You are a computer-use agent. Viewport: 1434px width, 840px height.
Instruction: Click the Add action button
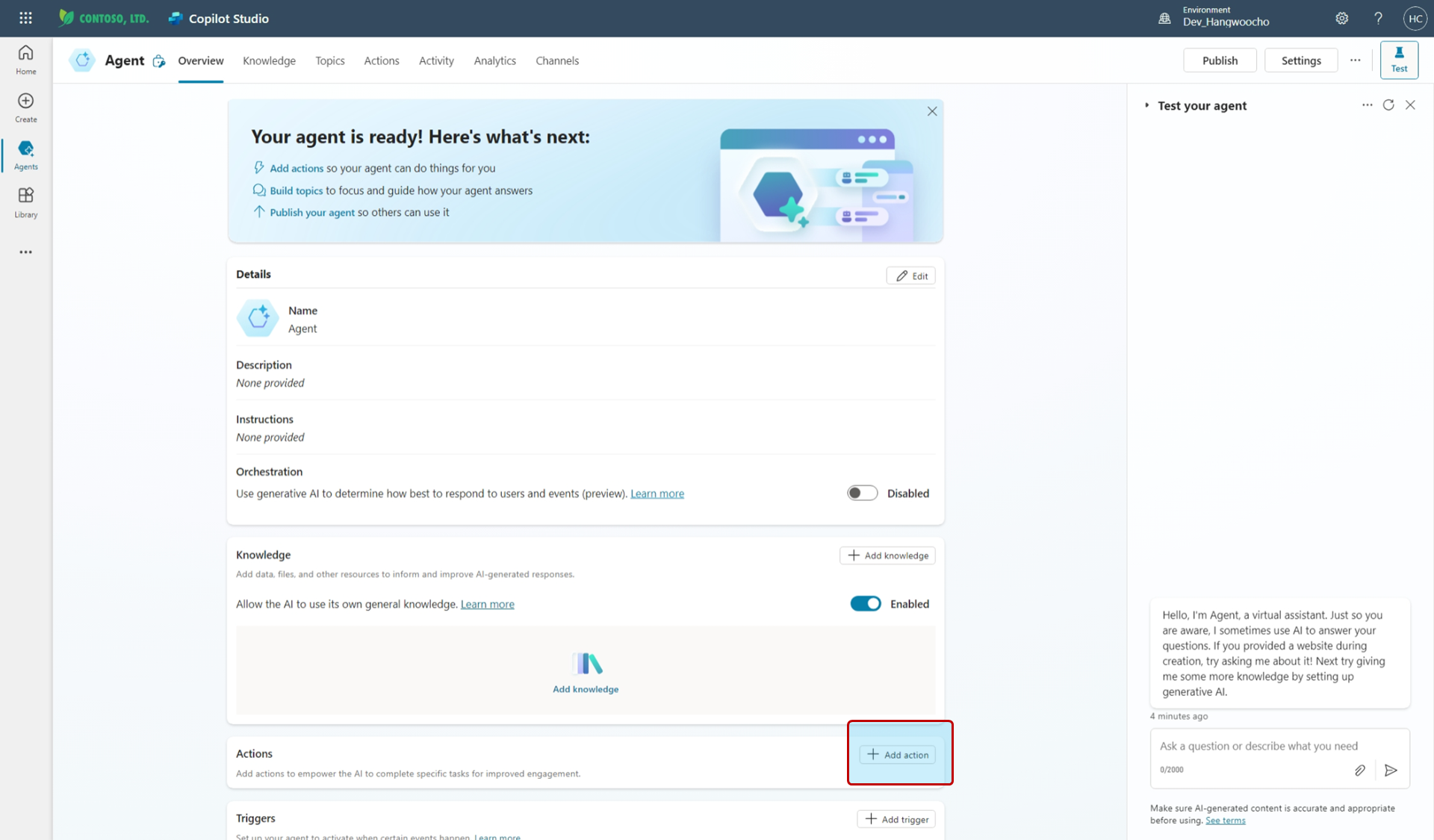898,754
